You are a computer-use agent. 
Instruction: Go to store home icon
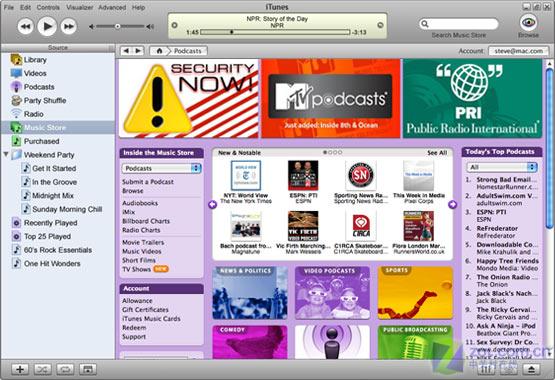(x=159, y=51)
